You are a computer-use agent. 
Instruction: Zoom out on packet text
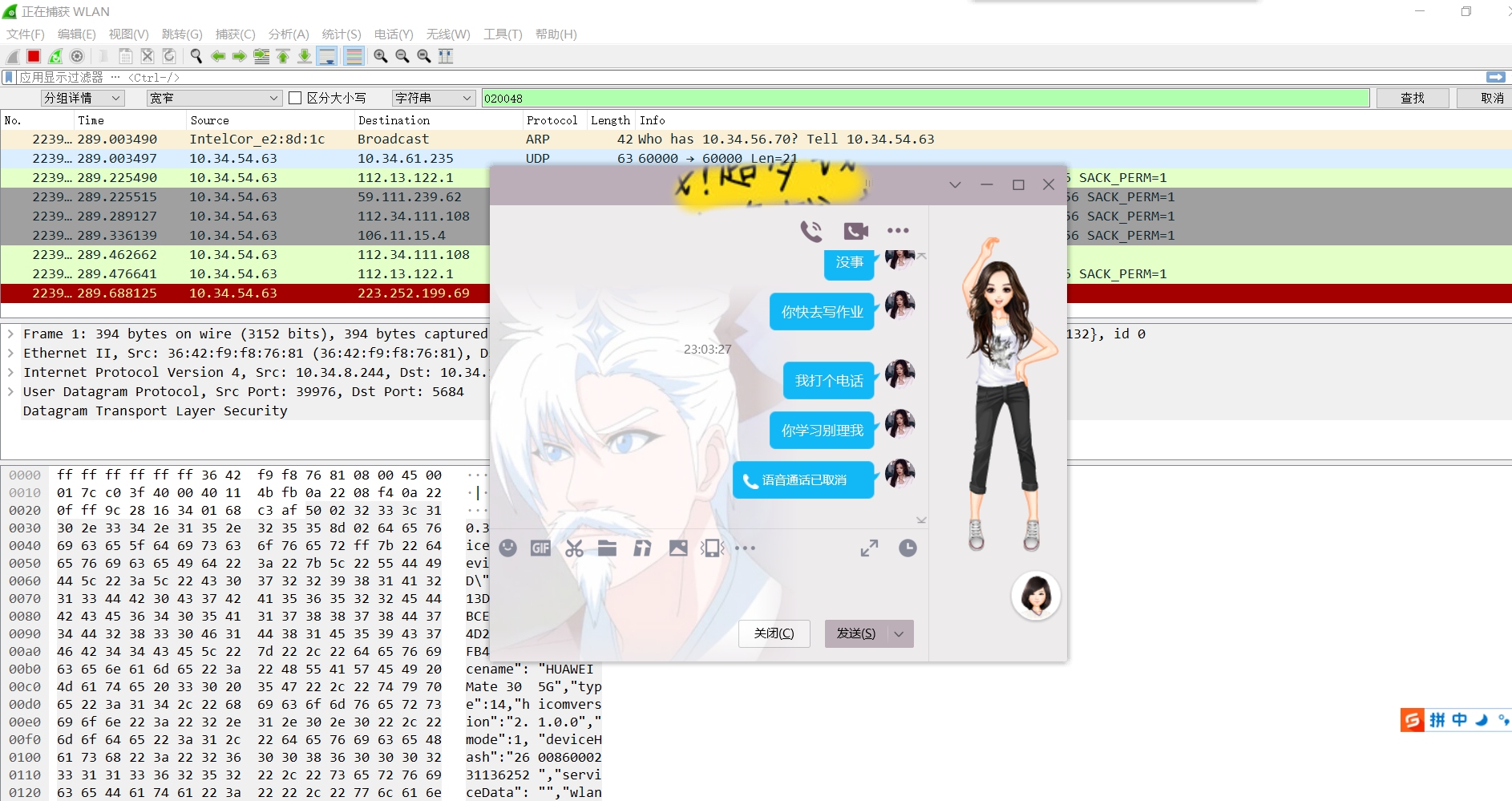click(x=402, y=56)
